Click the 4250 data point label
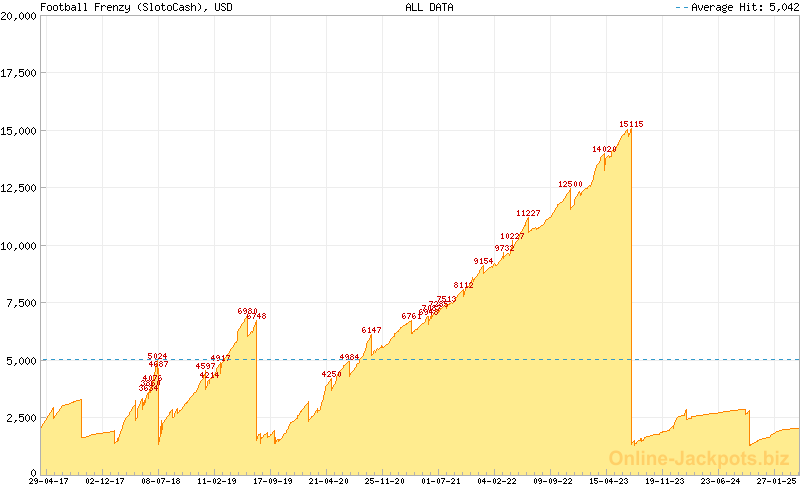 click(x=331, y=374)
